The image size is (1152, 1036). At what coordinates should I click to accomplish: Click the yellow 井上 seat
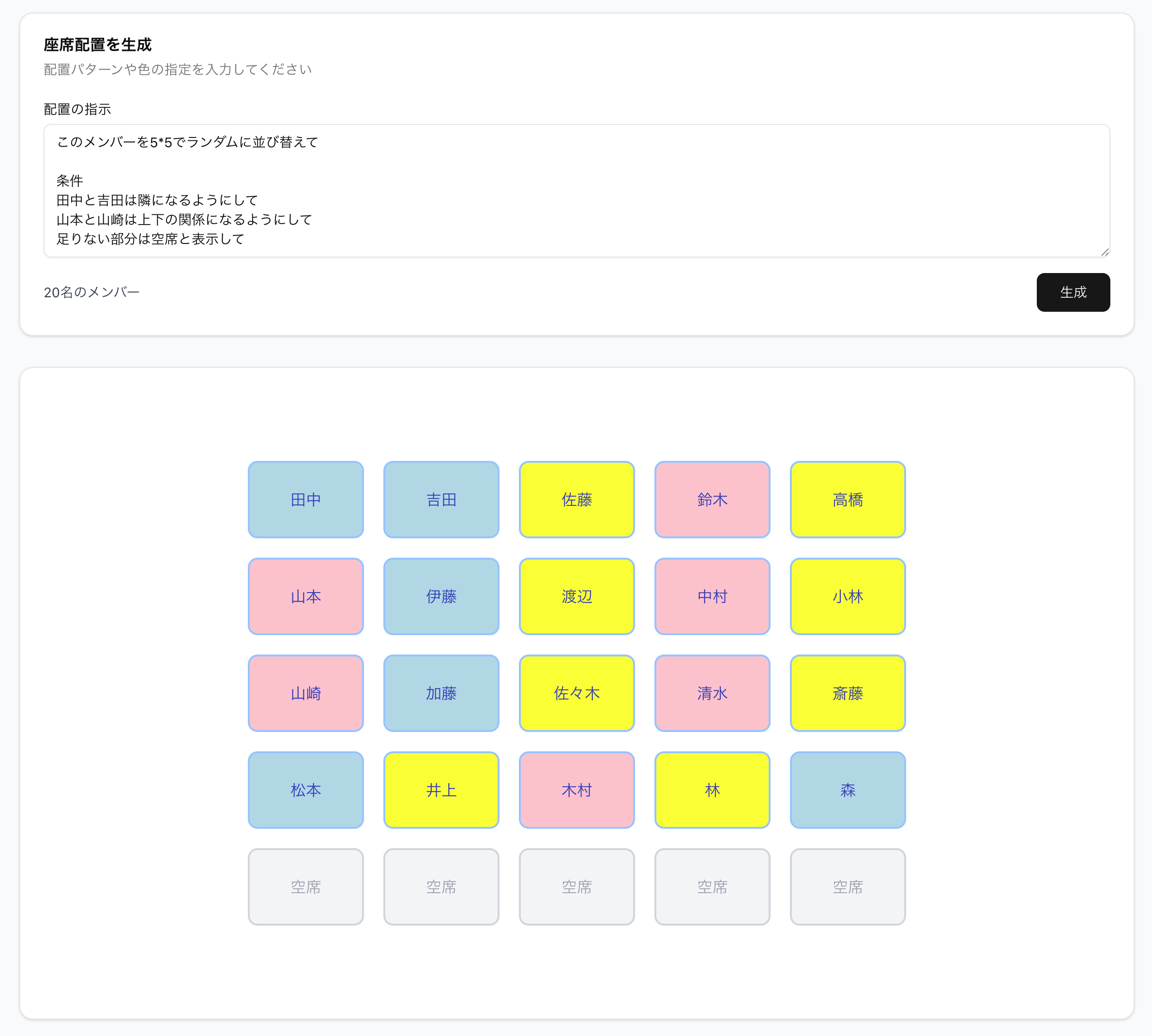tap(440, 790)
